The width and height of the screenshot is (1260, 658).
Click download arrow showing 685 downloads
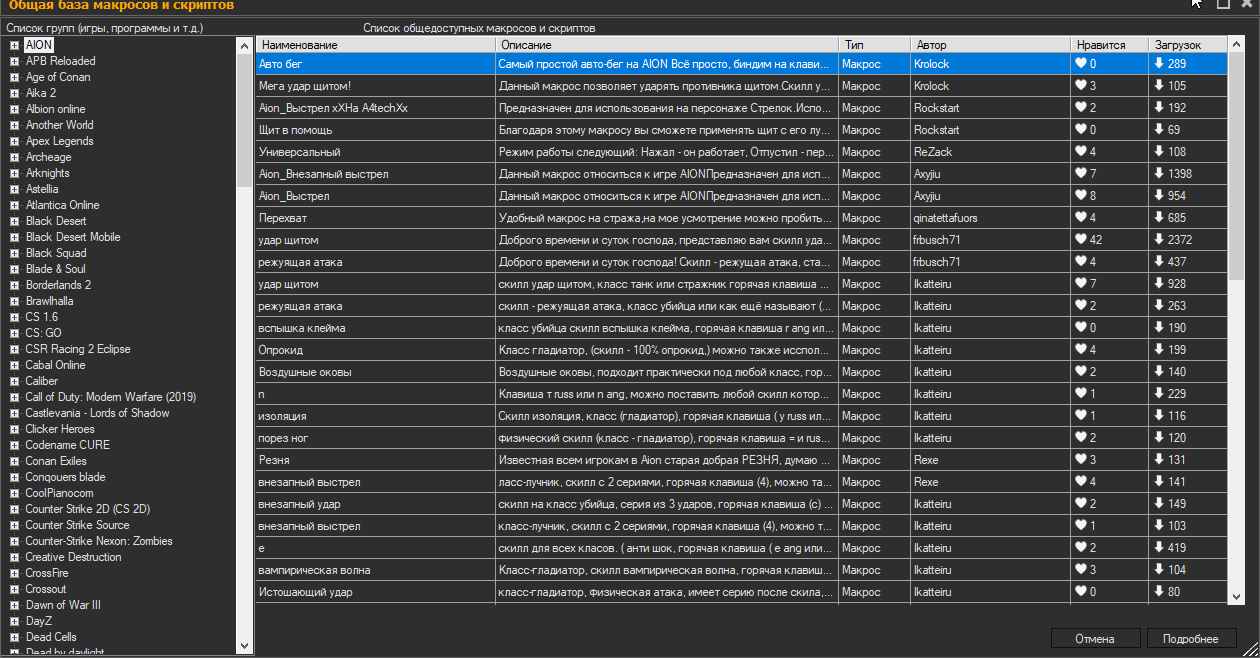[1158, 218]
